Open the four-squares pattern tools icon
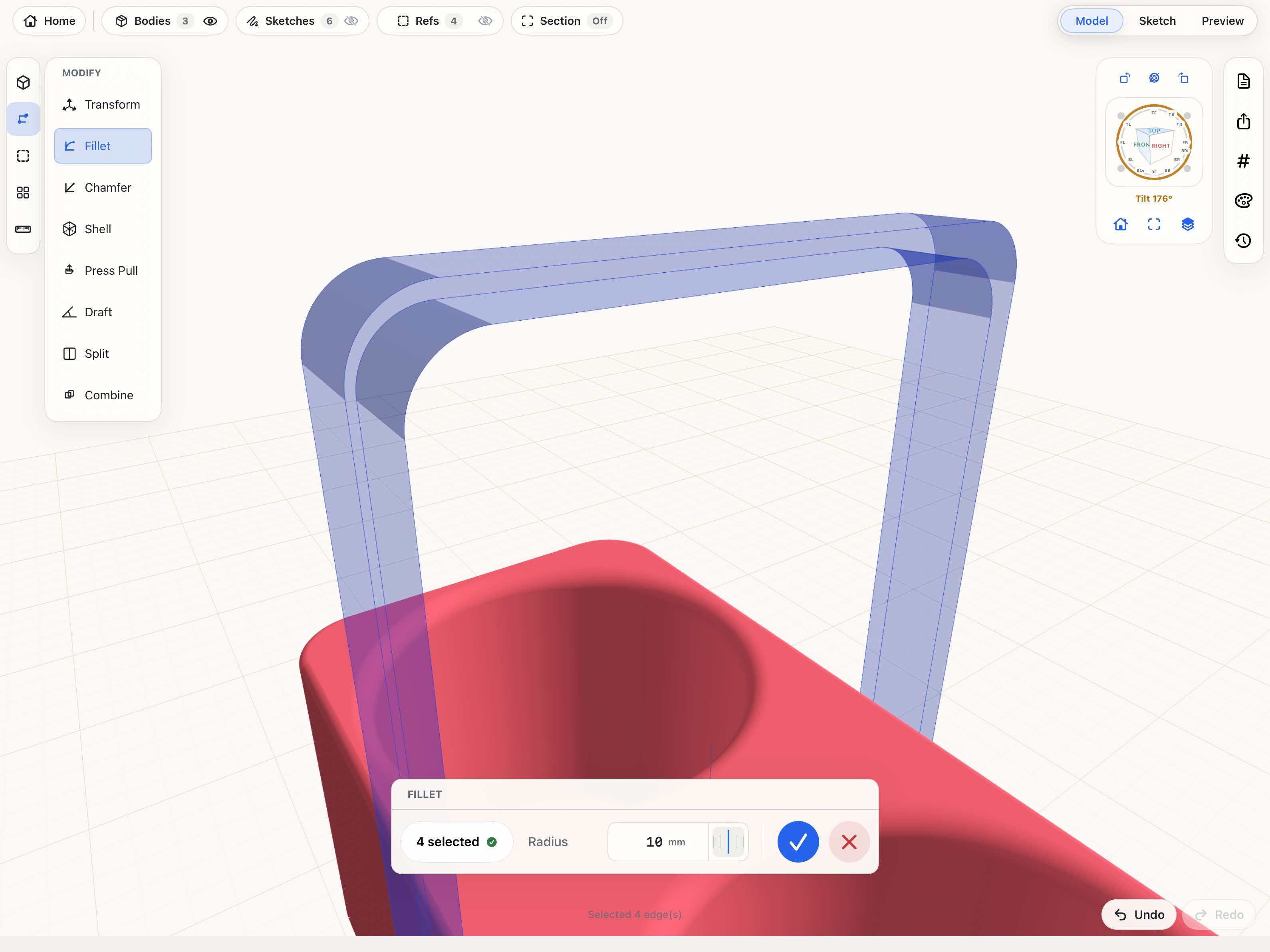Screen dimensions: 1270x952 coord(23,192)
